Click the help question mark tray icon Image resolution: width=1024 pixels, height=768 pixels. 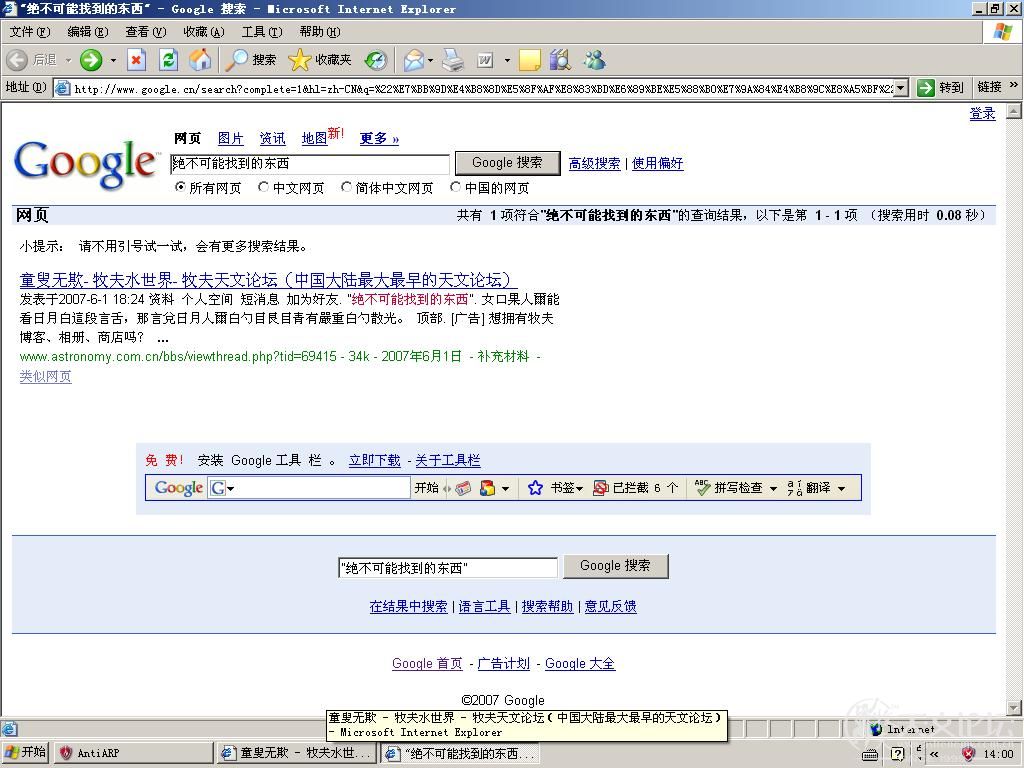(x=898, y=754)
